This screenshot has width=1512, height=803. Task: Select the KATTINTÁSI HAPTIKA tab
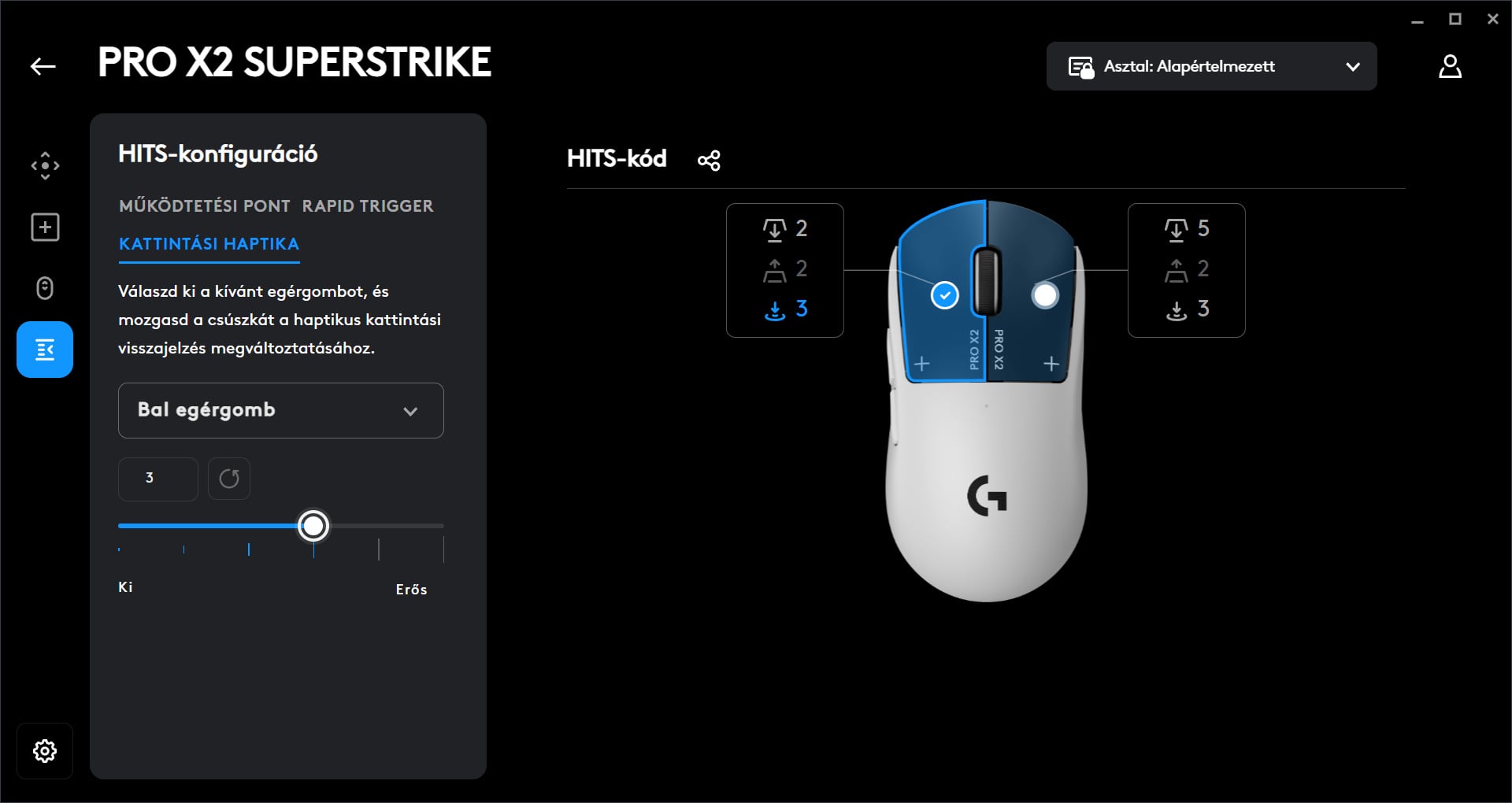(x=209, y=244)
